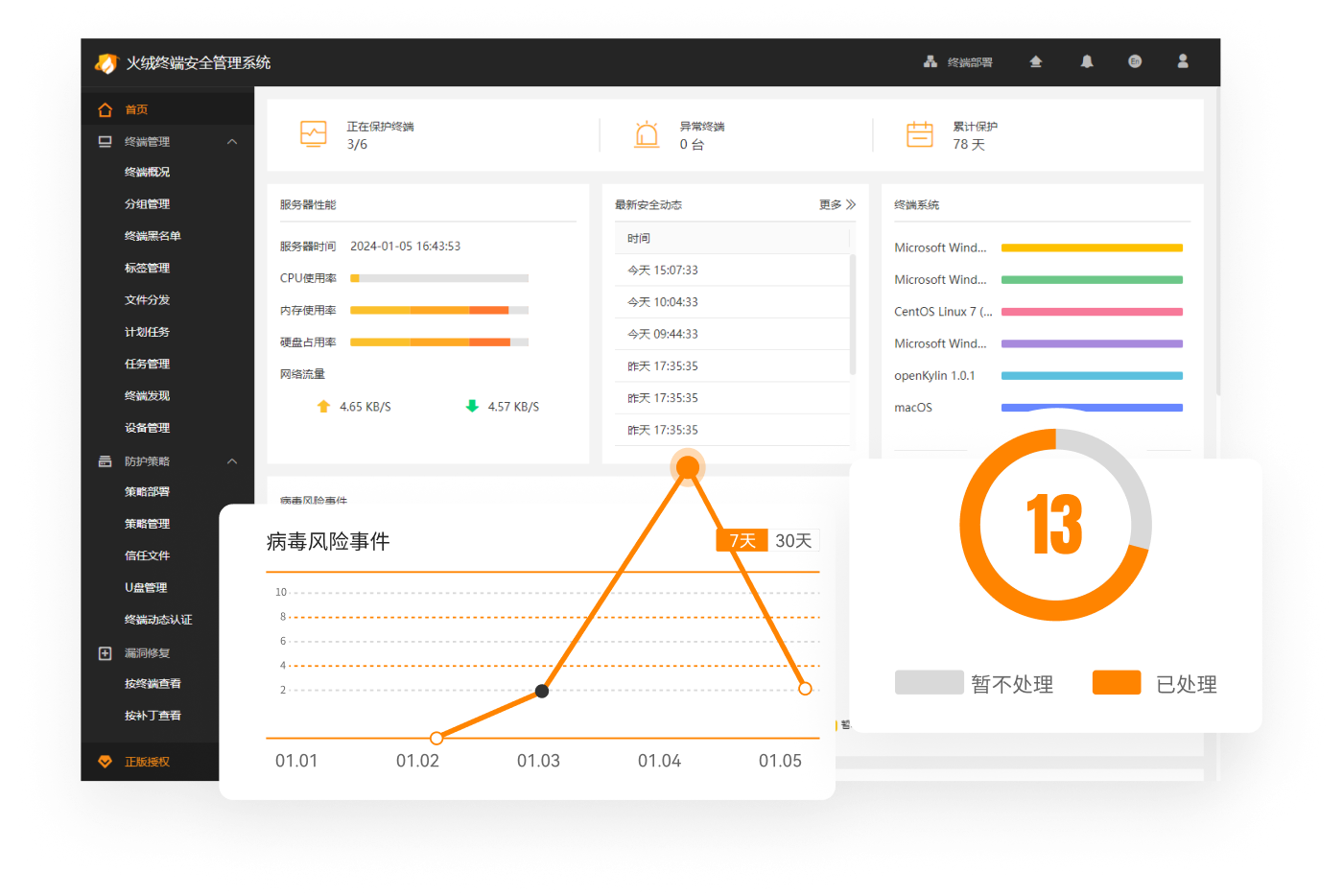Click the 正版授权 license icon
The height and width of the screenshot is (896, 1343).
105,762
